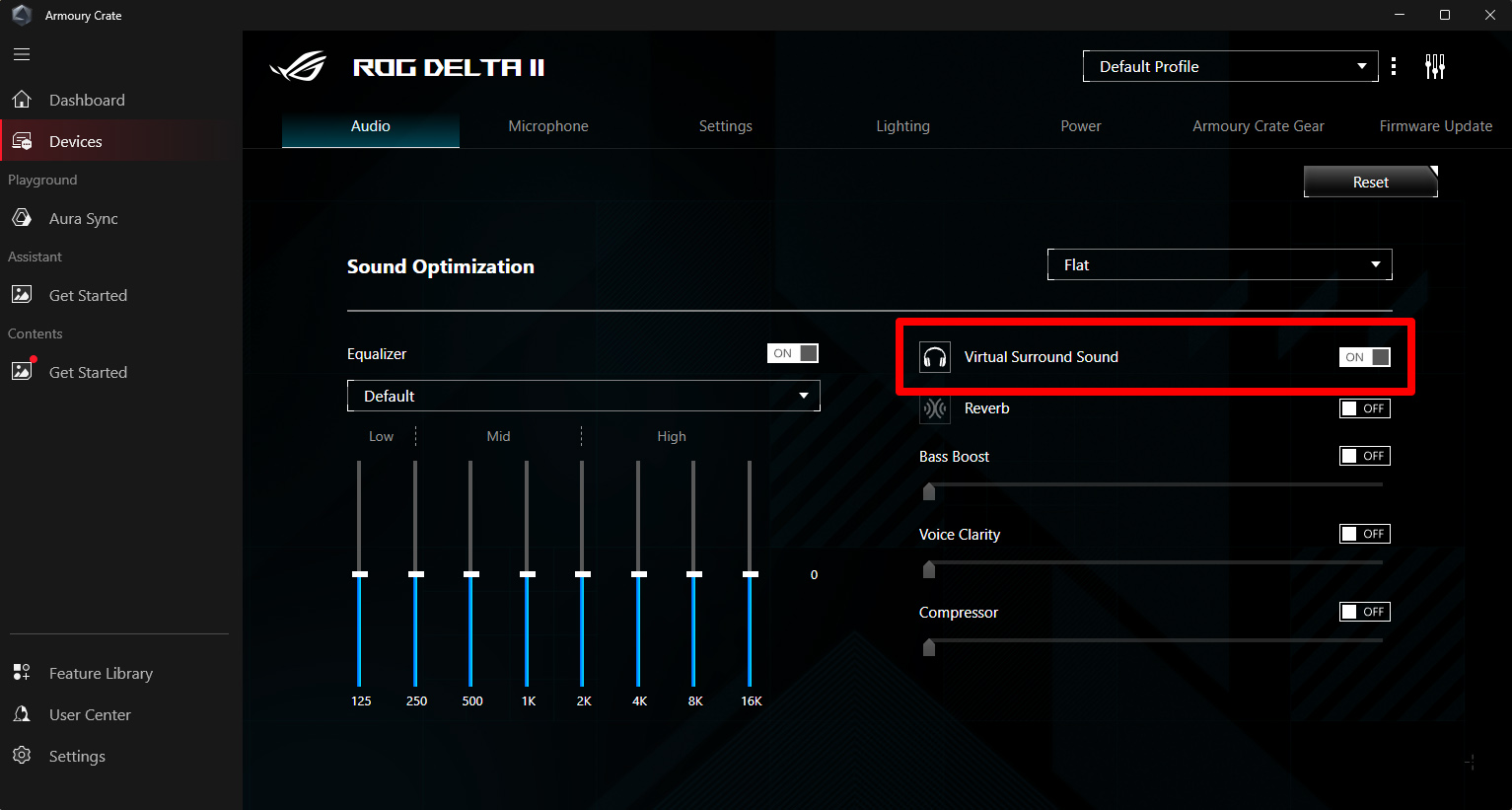Click the 1K equalizer band slider handle

coord(528,574)
